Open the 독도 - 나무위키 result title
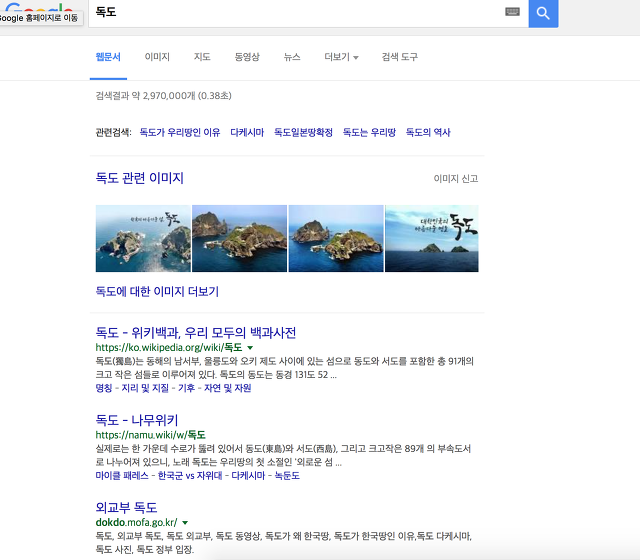Image resolution: width=640 pixels, height=560 pixels. click(137, 420)
